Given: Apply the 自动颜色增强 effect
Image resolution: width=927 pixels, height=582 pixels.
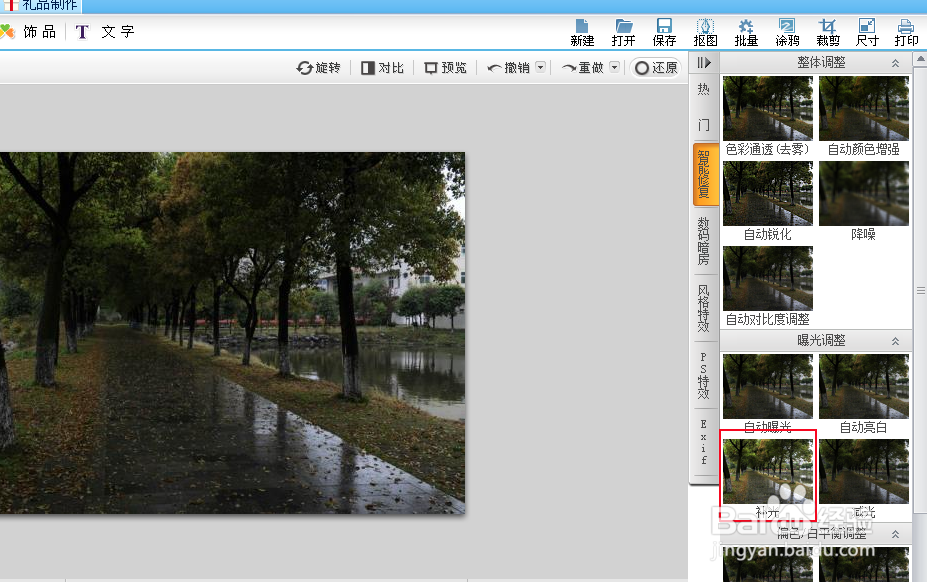Looking at the screenshot, I should pos(864,116).
